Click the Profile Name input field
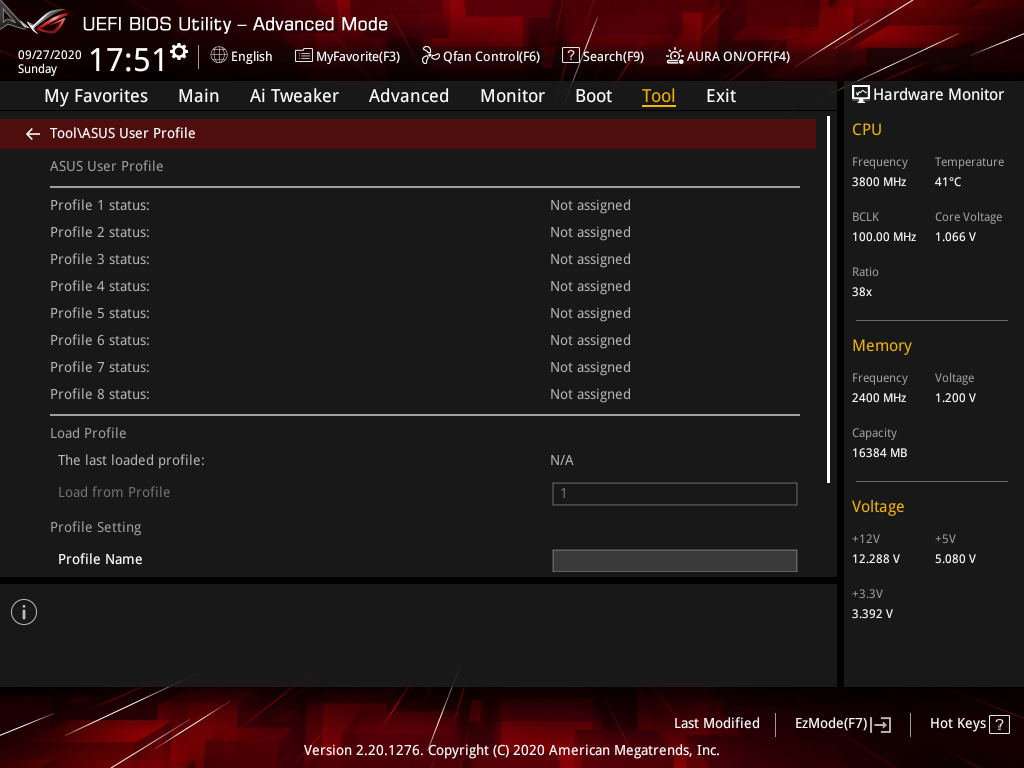The height and width of the screenshot is (768, 1024). click(675, 560)
